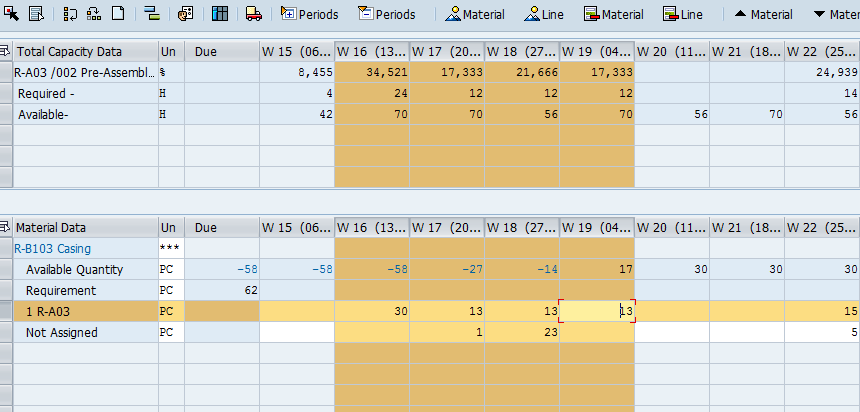Click the red delivery truck icon
This screenshot has width=860, height=412.
click(253, 14)
